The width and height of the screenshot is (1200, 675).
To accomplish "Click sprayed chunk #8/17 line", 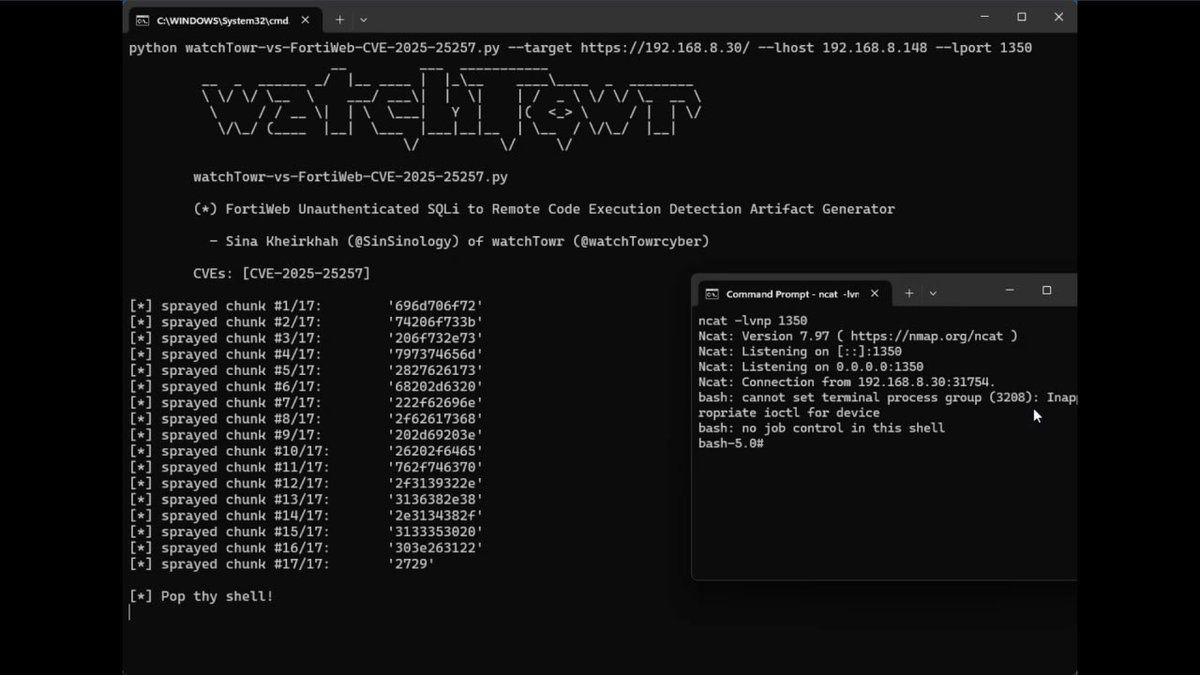I will [x=306, y=419].
